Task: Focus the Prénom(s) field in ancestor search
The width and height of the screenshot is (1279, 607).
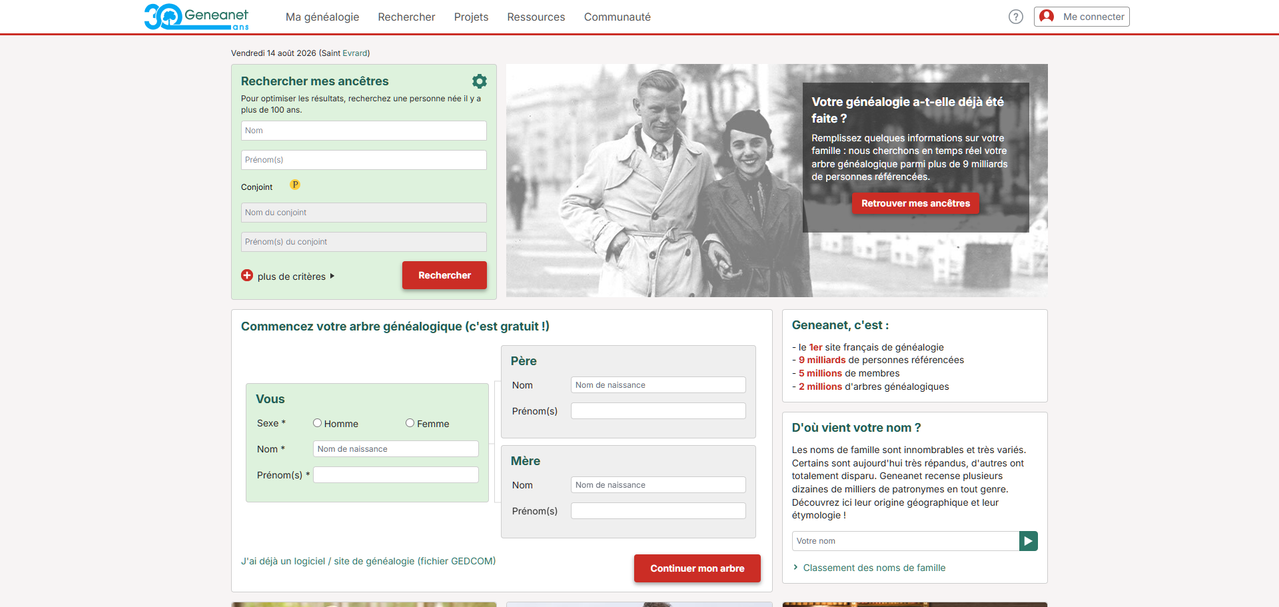Action: [x=364, y=160]
